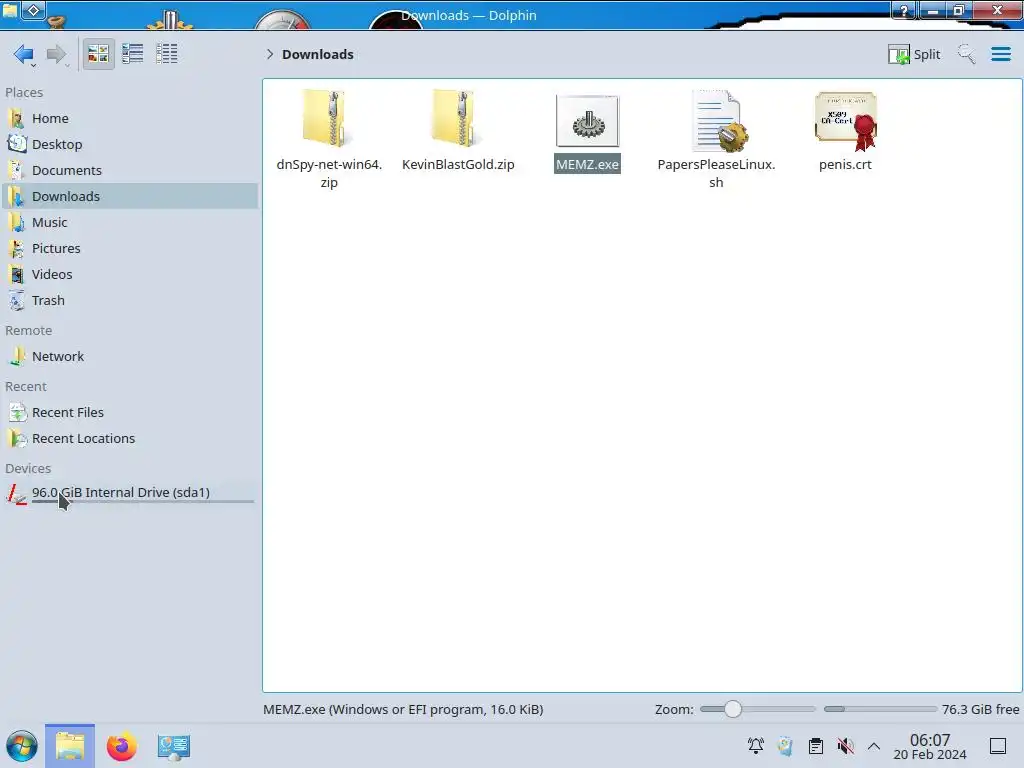Image resolution: width=1024 pixels, height=768 pixels.
Task: Go back using the blue back arrow
Action: pos(24,54)
